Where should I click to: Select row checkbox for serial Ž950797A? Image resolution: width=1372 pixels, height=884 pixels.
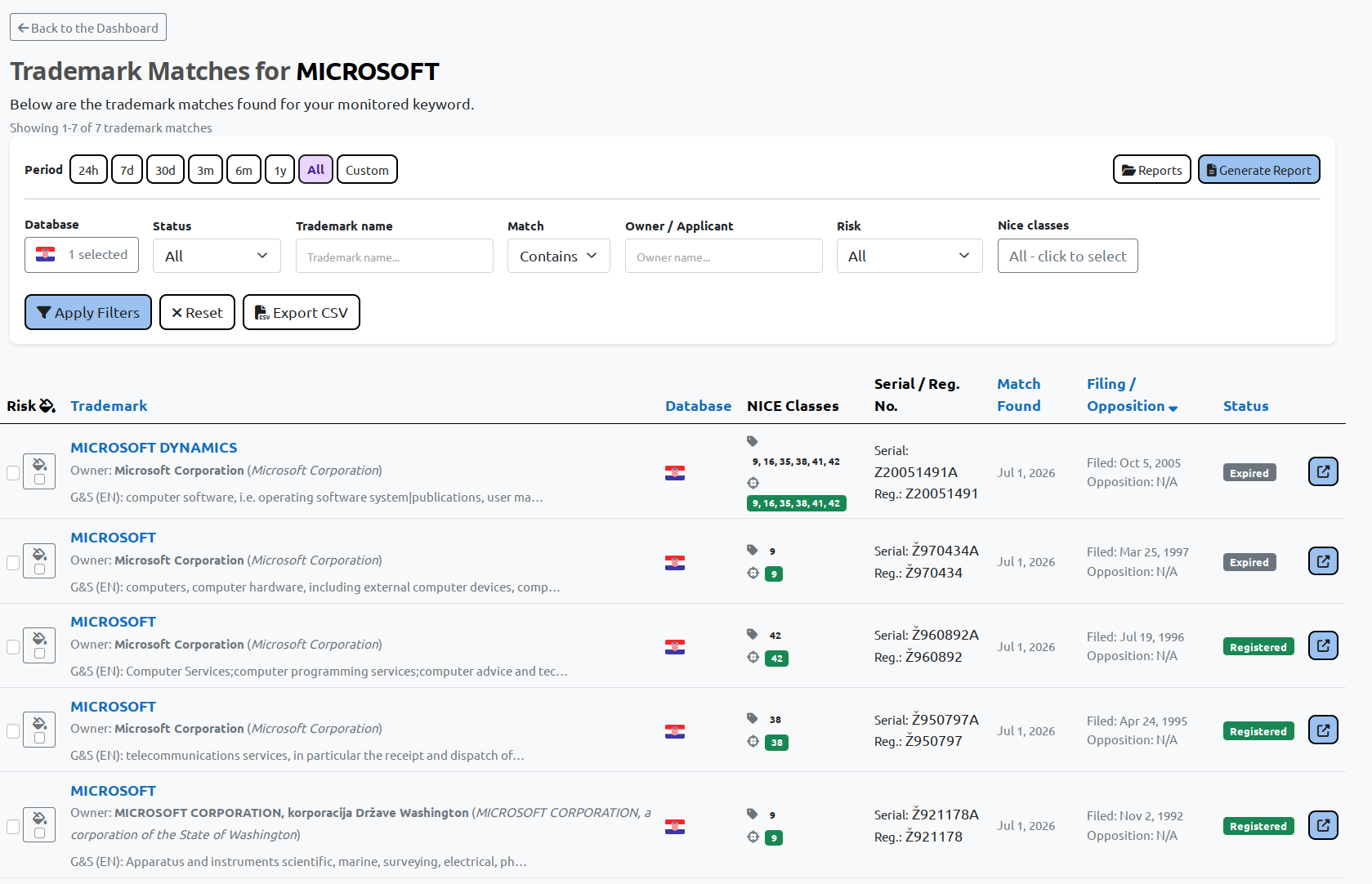click(x=13, y=731)
